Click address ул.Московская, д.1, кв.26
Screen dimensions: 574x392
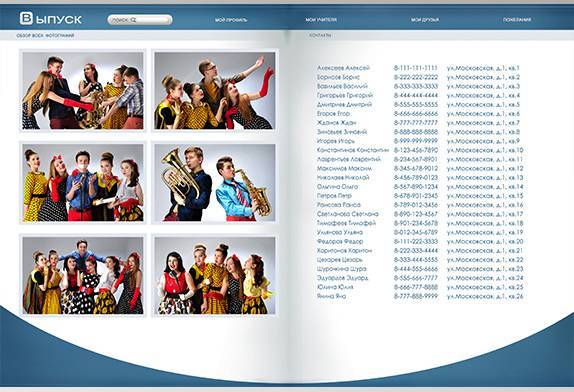[x=485, y=296]
